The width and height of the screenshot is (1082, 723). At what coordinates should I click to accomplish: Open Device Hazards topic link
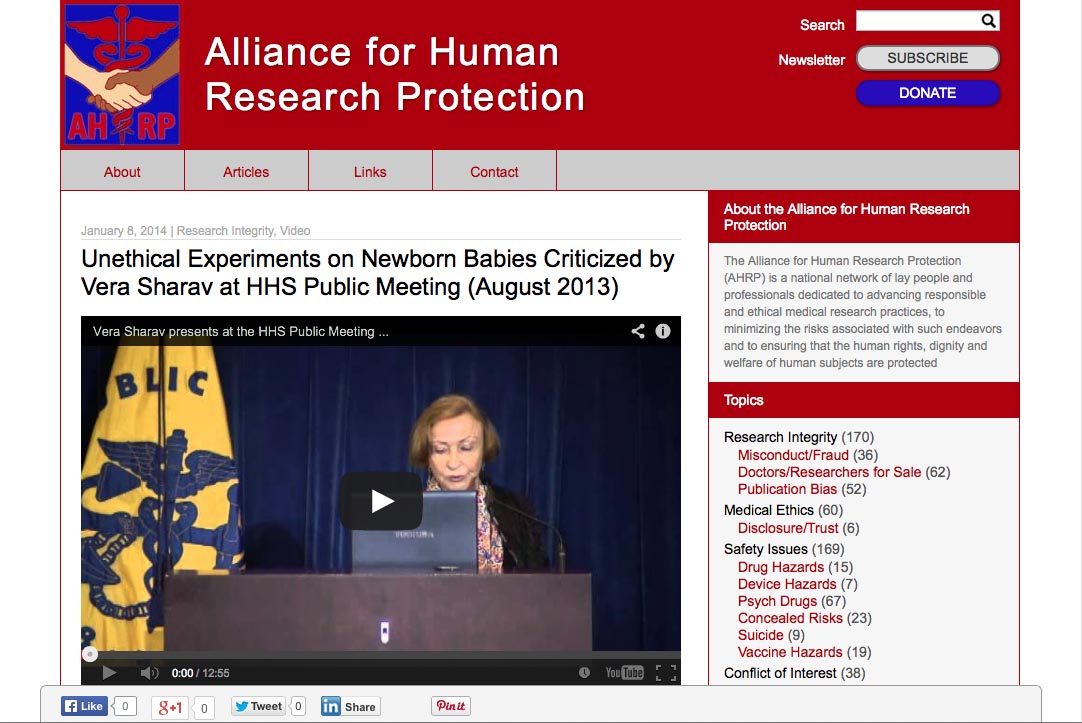(x=787, y=584)
